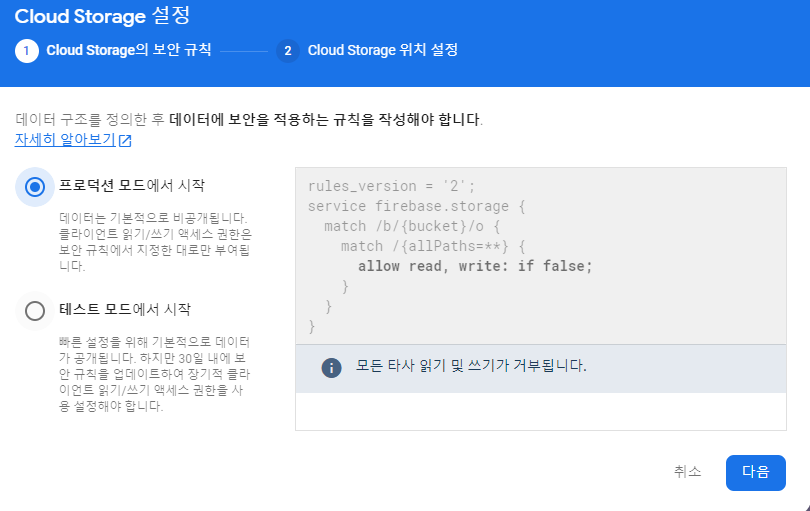Image resolution: width=810 pixels, height=511 pixels.
Task: Click the 'match /b/{bucket}/o {' code line
Action: (x=412, y=226)
